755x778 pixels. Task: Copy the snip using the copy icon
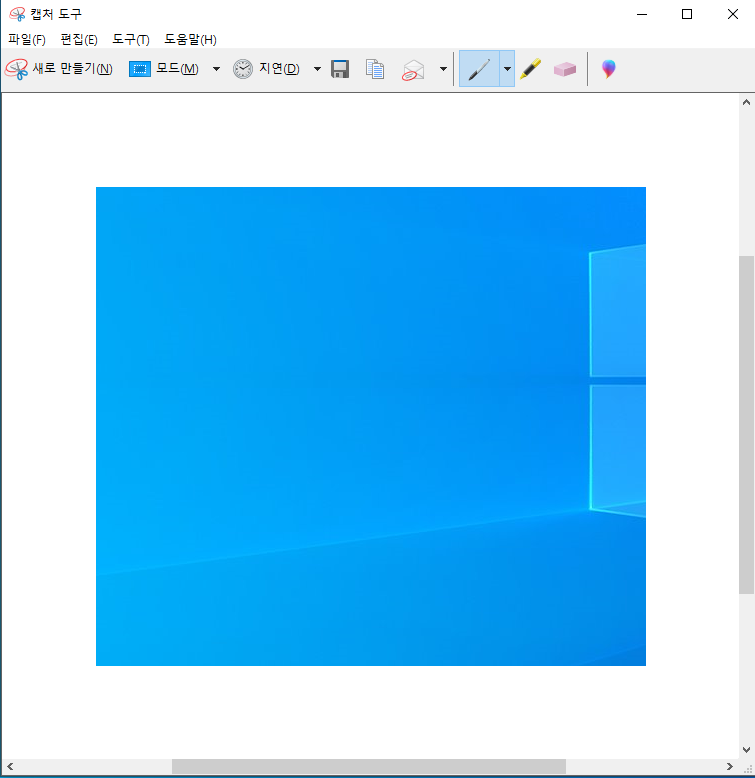point(375,69)
